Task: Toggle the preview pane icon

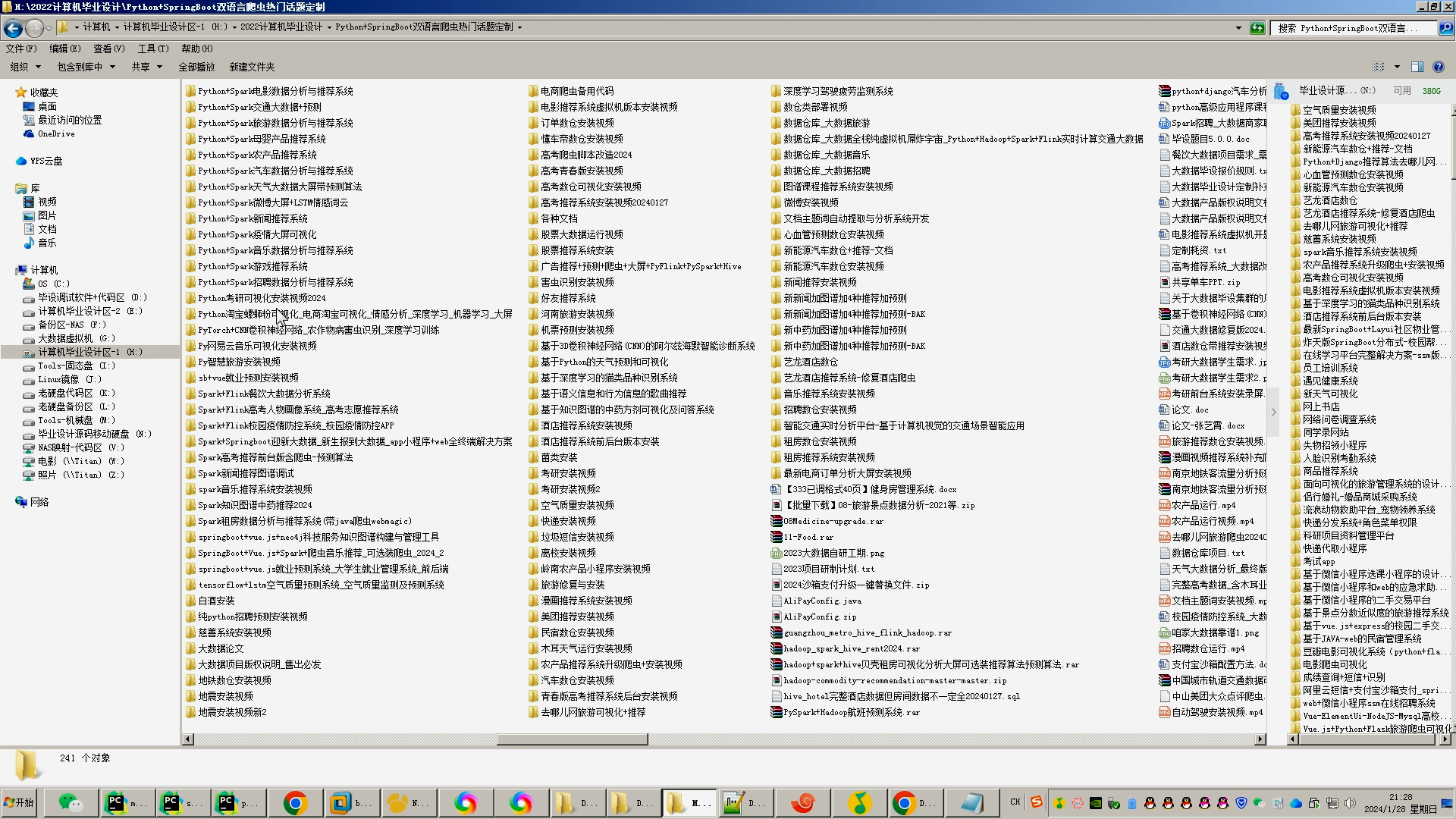Action: [1417, 67]
